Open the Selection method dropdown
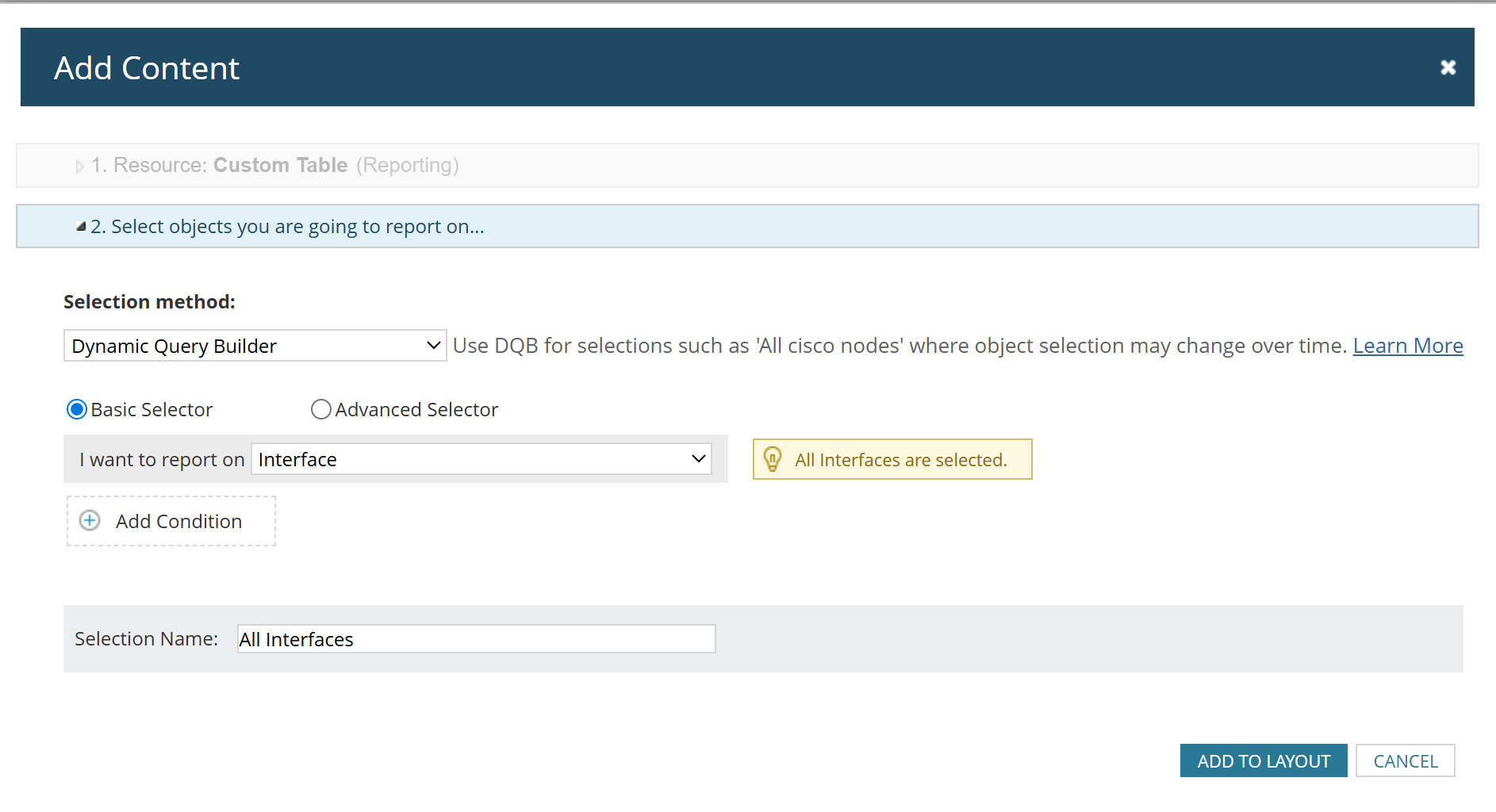Image resolution: width=1496 pixels, height=812 pixels. pyautogui.click(x=255, y=346)
